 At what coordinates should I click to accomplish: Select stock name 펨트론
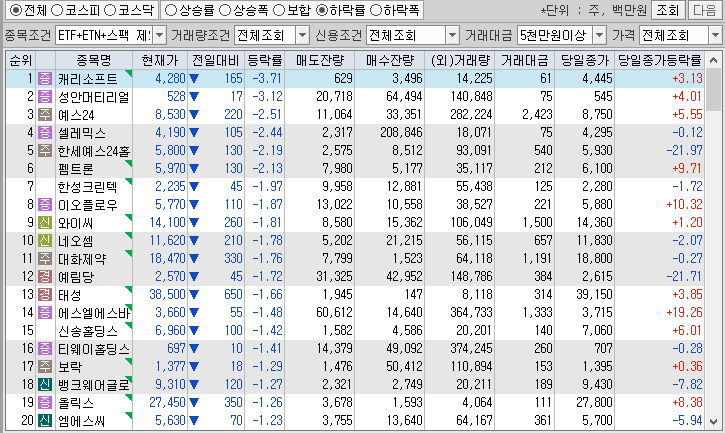(x=76, y=169)
